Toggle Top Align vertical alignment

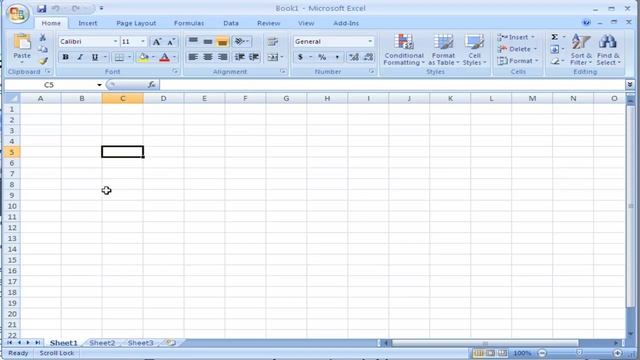pyautogui.click(x=193, y=41)
